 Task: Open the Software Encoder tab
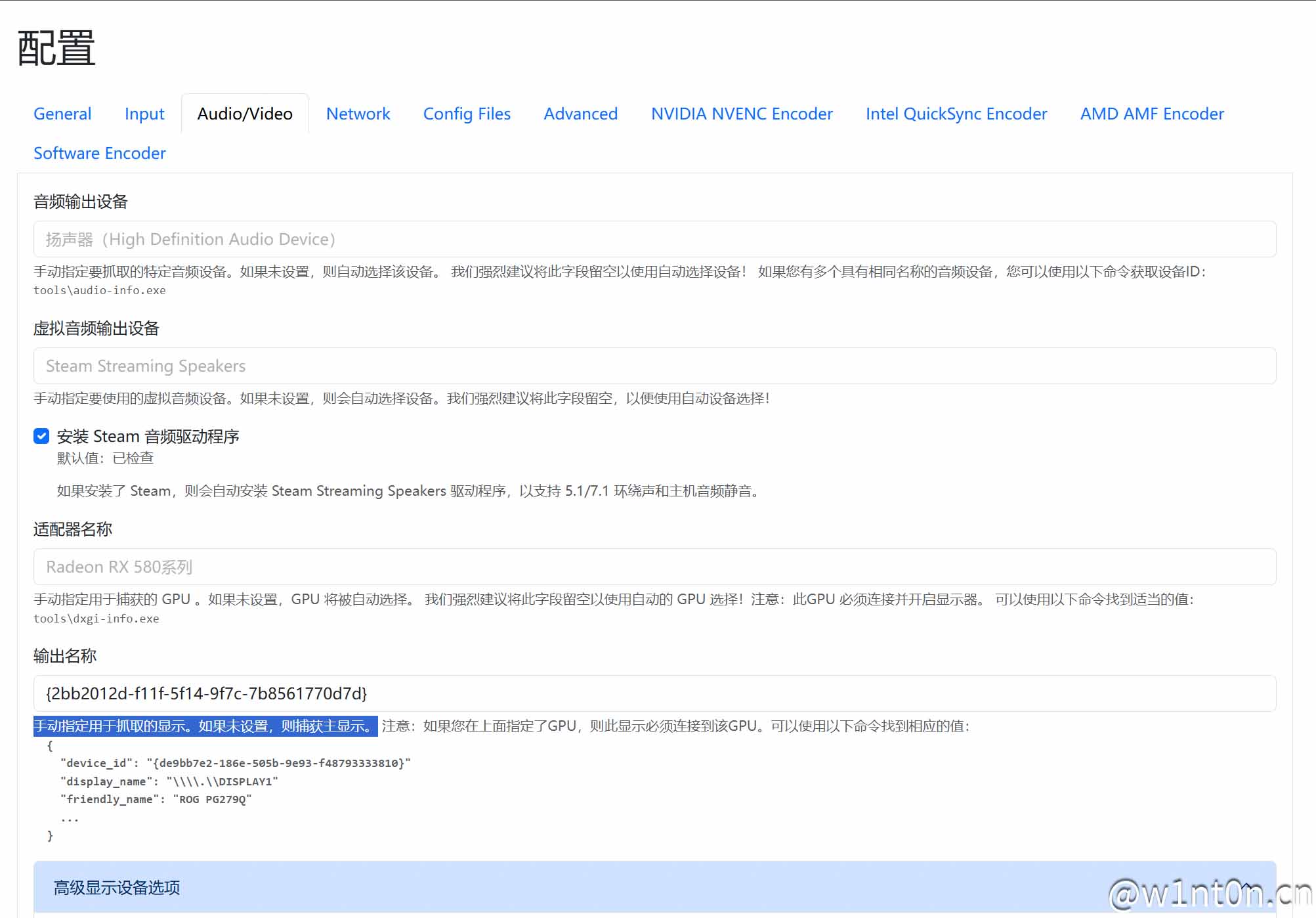point(100,153)
